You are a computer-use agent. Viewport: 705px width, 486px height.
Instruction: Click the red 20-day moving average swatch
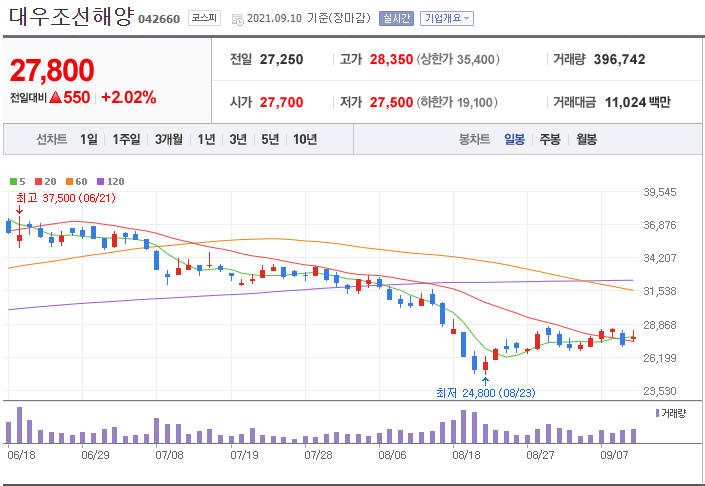tap(39, 182)
